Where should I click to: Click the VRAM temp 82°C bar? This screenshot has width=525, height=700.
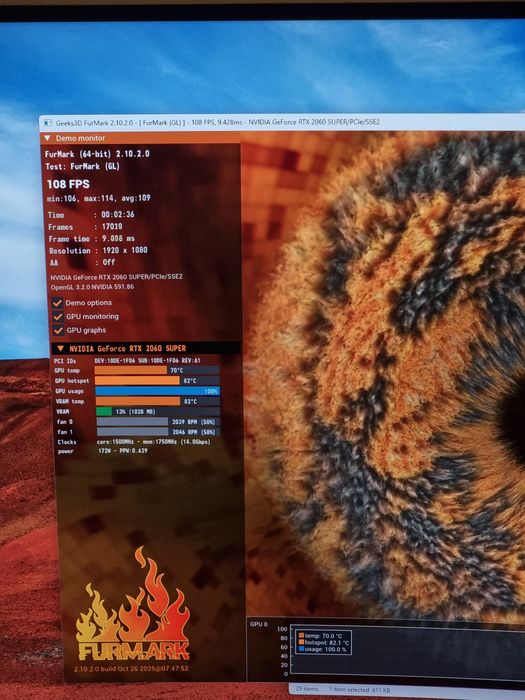click(x=158, y=401)
